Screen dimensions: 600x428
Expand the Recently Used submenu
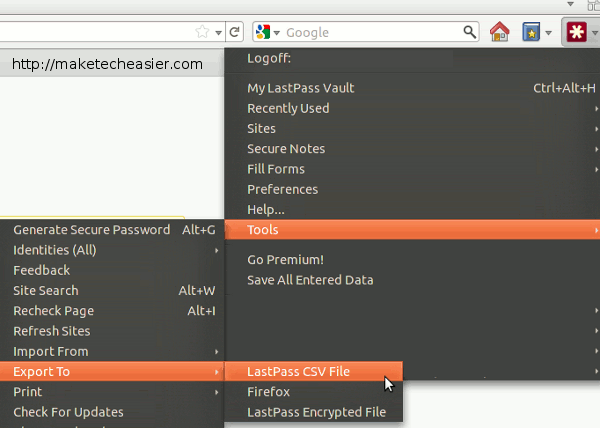click(x=412, y=109)
